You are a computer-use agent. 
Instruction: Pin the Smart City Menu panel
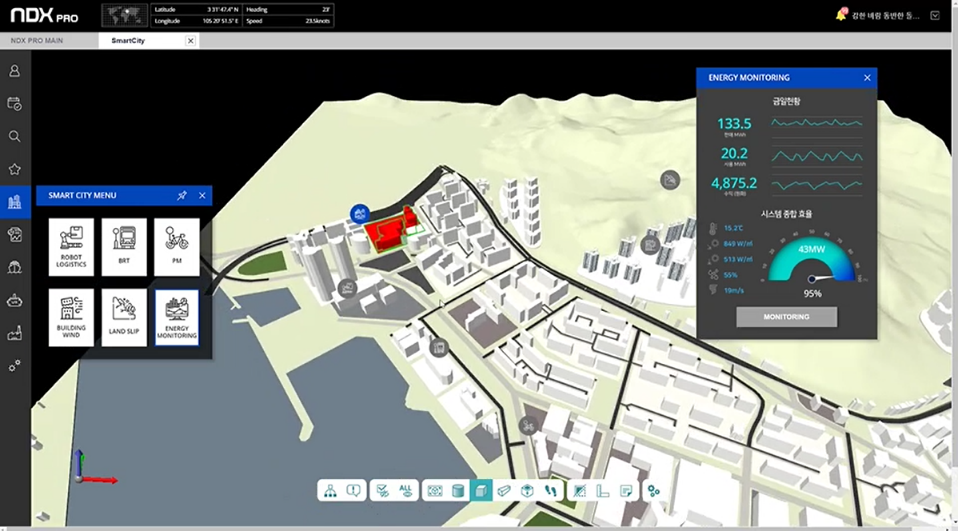181,196
